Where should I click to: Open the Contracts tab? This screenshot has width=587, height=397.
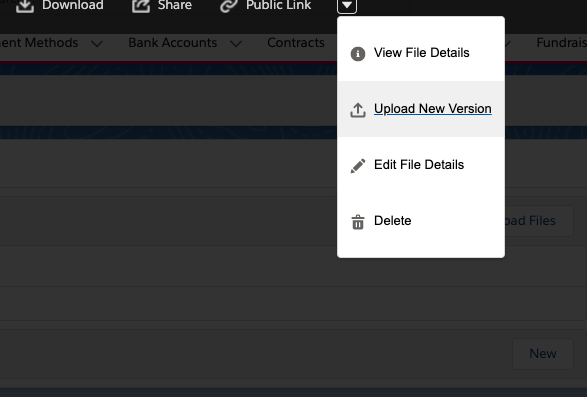pyautogui.click(x=296, y=43)
